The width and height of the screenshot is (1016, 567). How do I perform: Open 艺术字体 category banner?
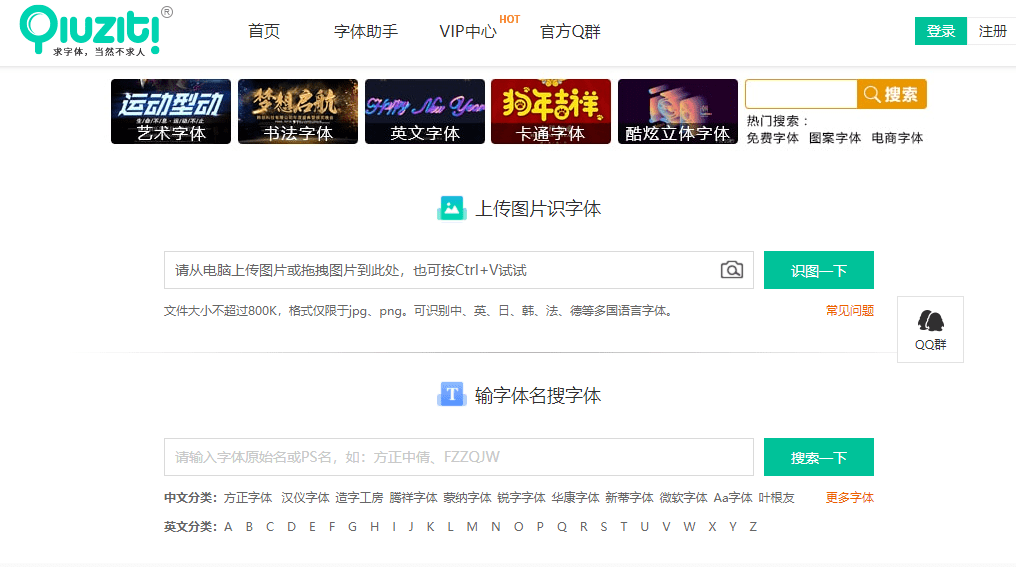[170, 111]
